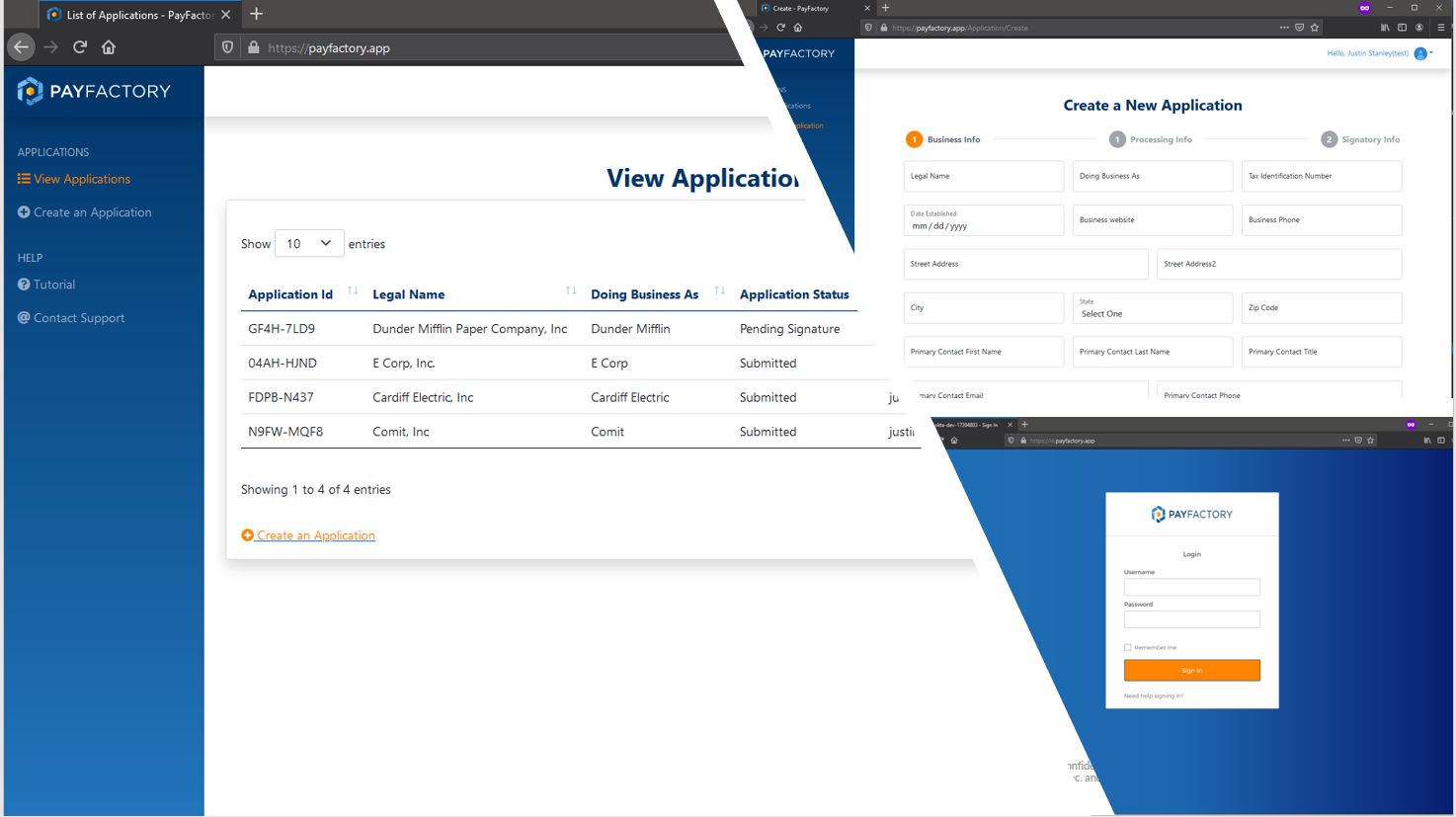This screenshot has width=1456, height=817.
Task: Click the Business website field
Action: point(1153,220)
